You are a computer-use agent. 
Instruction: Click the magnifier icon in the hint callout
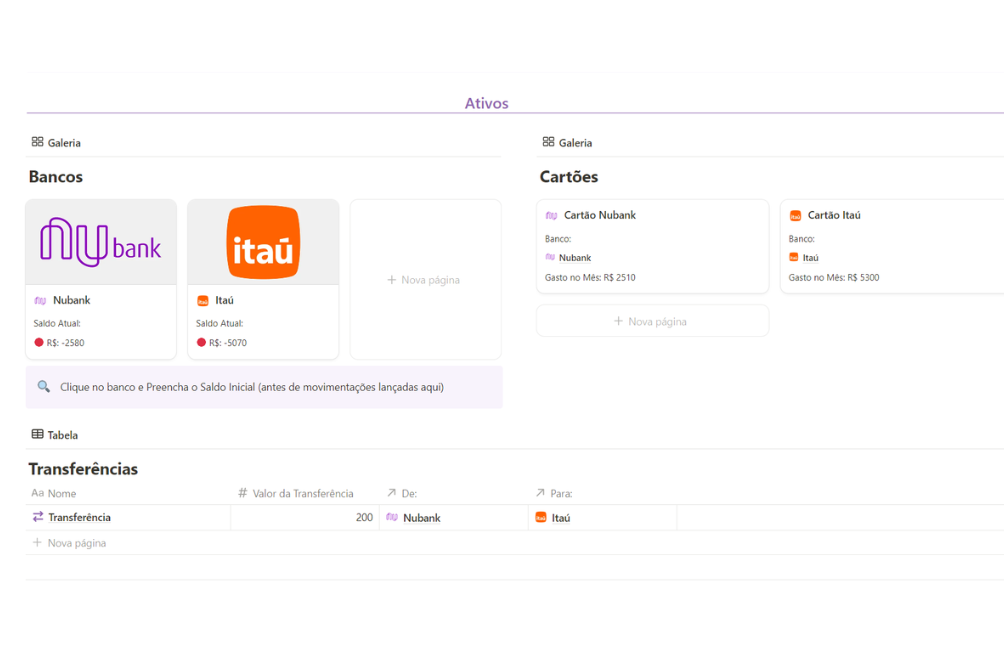click(44, 387)
